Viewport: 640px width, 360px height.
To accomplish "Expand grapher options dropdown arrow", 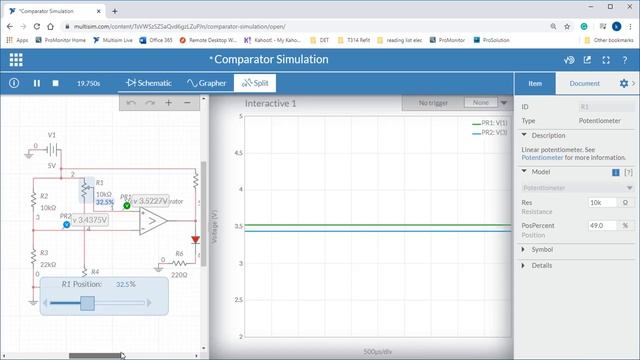I will (x=504, y=103).
